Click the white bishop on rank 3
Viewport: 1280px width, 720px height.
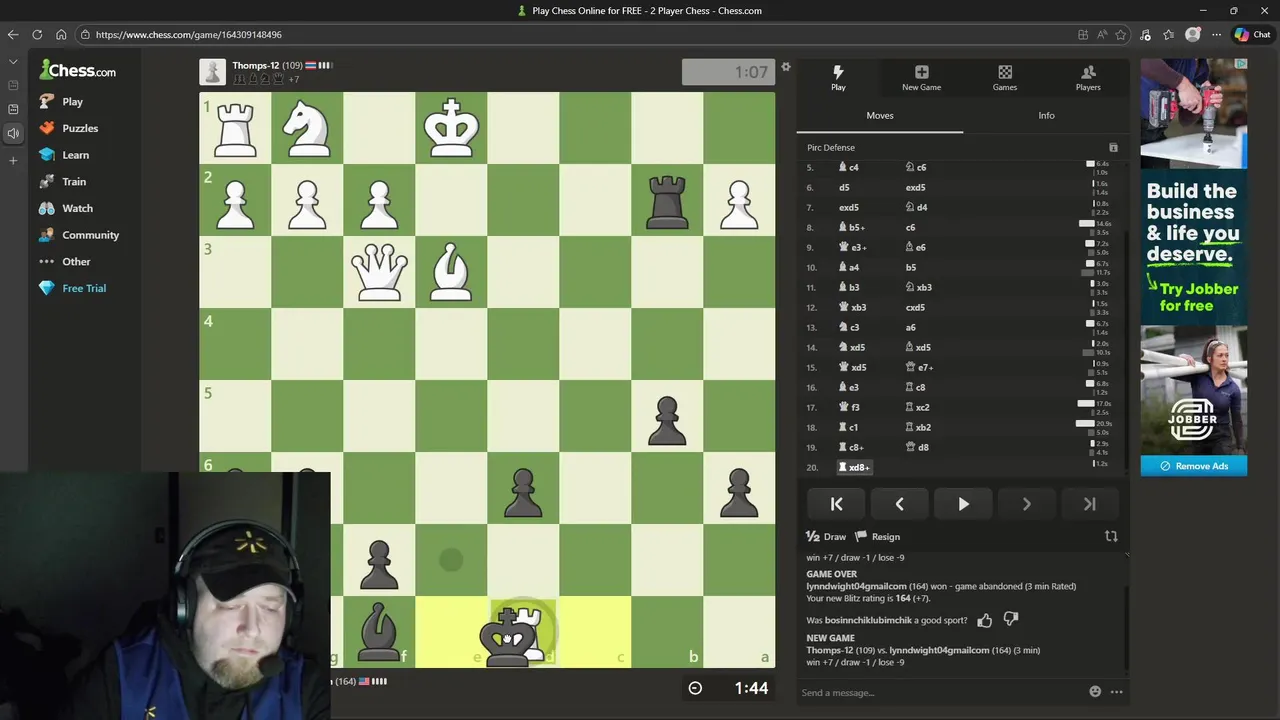[451, 271]
